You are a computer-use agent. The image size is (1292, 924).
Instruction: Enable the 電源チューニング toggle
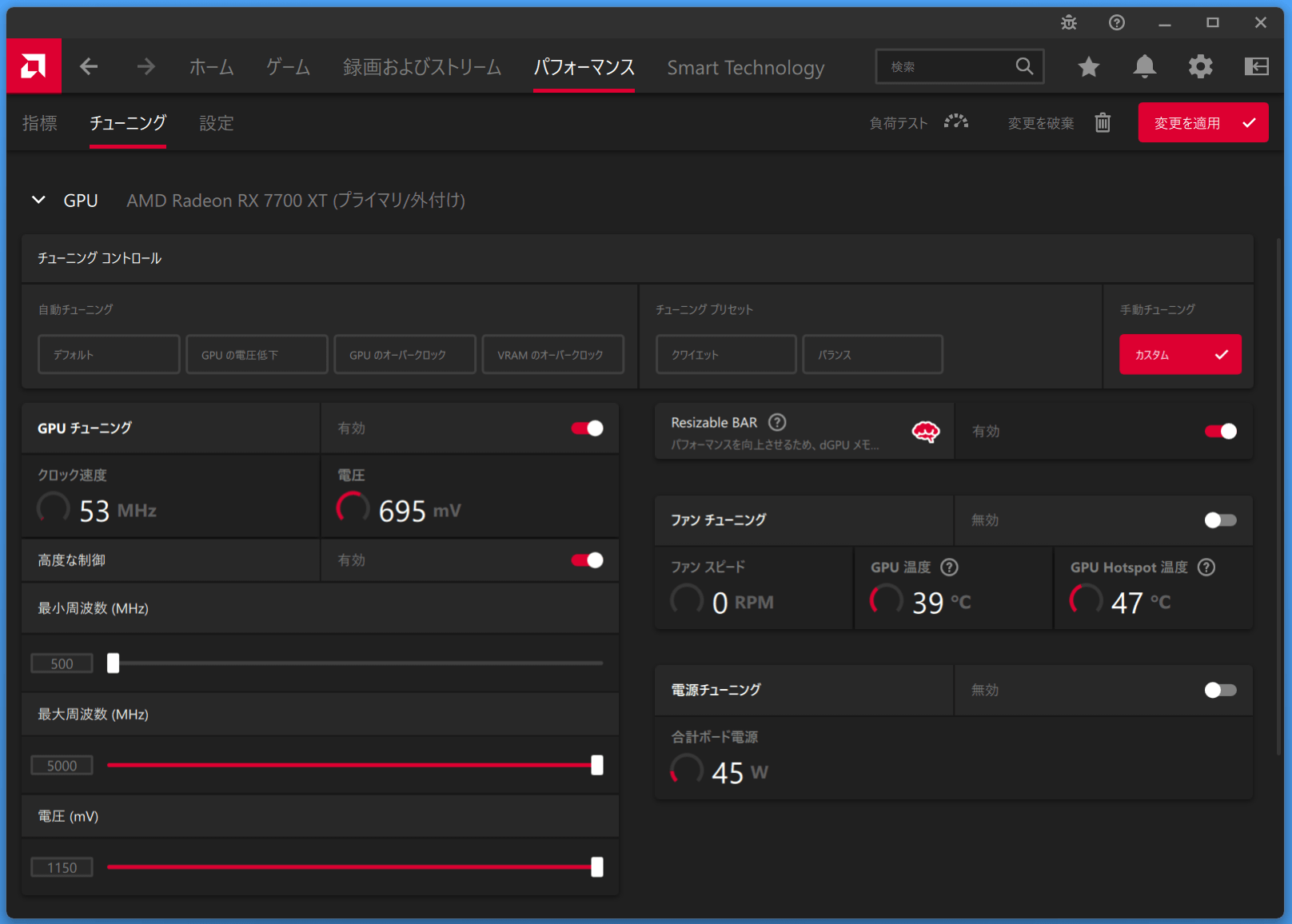coord(1221,690)
